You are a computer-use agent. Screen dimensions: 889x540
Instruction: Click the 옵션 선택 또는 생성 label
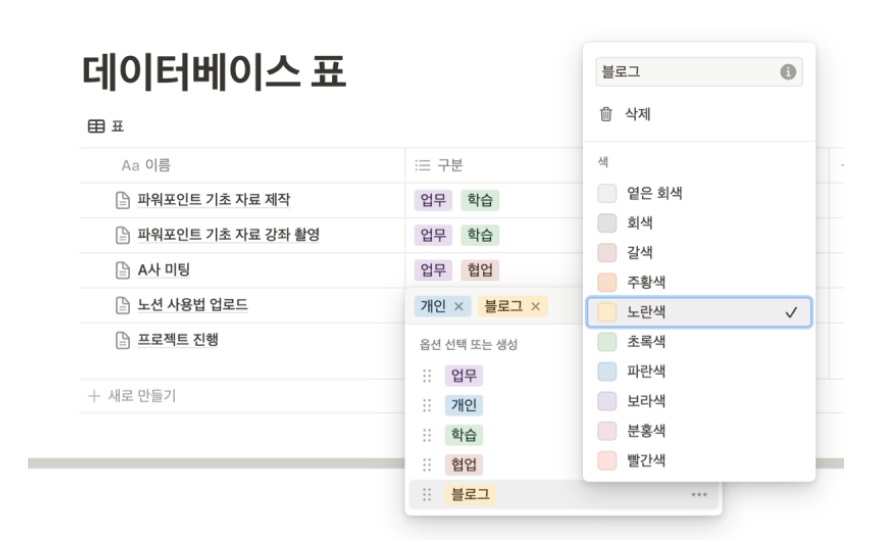(468, 344)
